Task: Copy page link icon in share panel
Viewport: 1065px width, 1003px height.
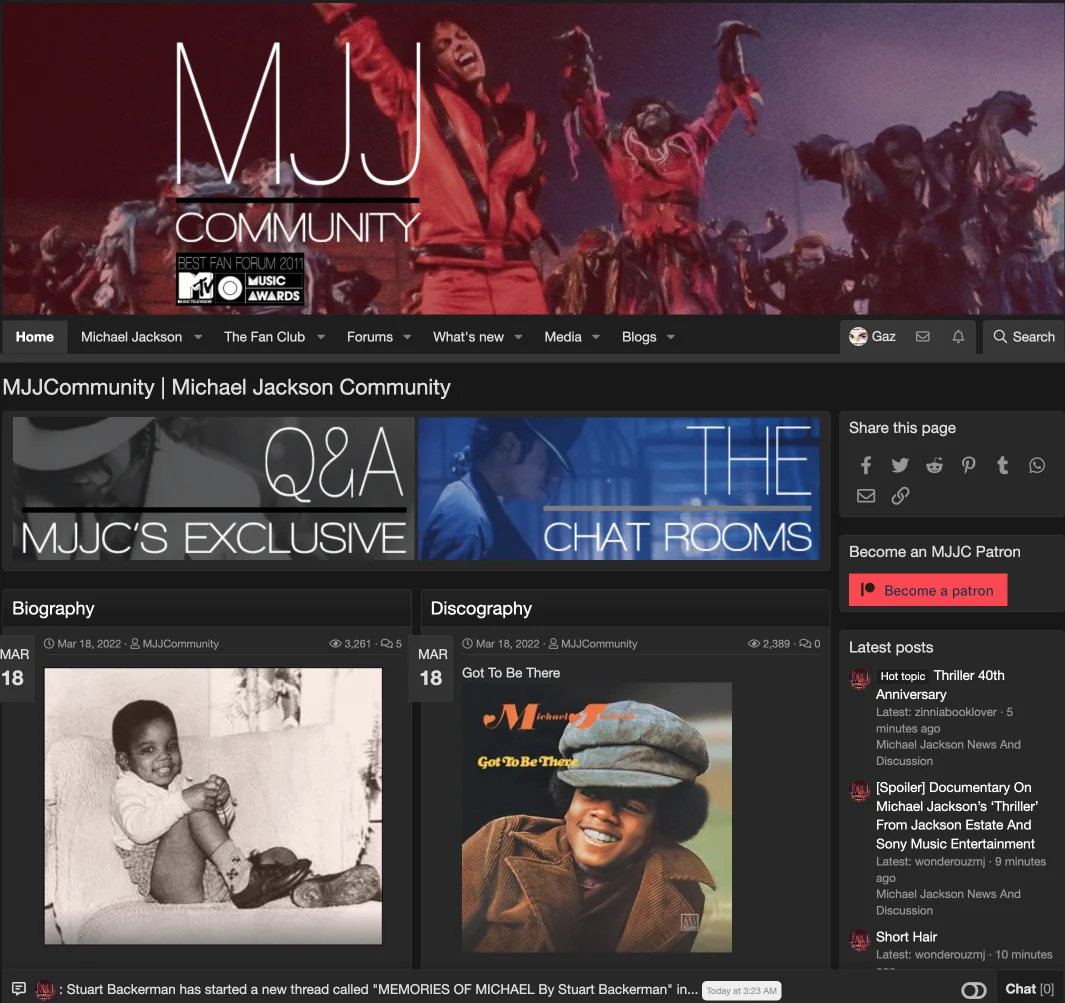Action: (900, 496)
